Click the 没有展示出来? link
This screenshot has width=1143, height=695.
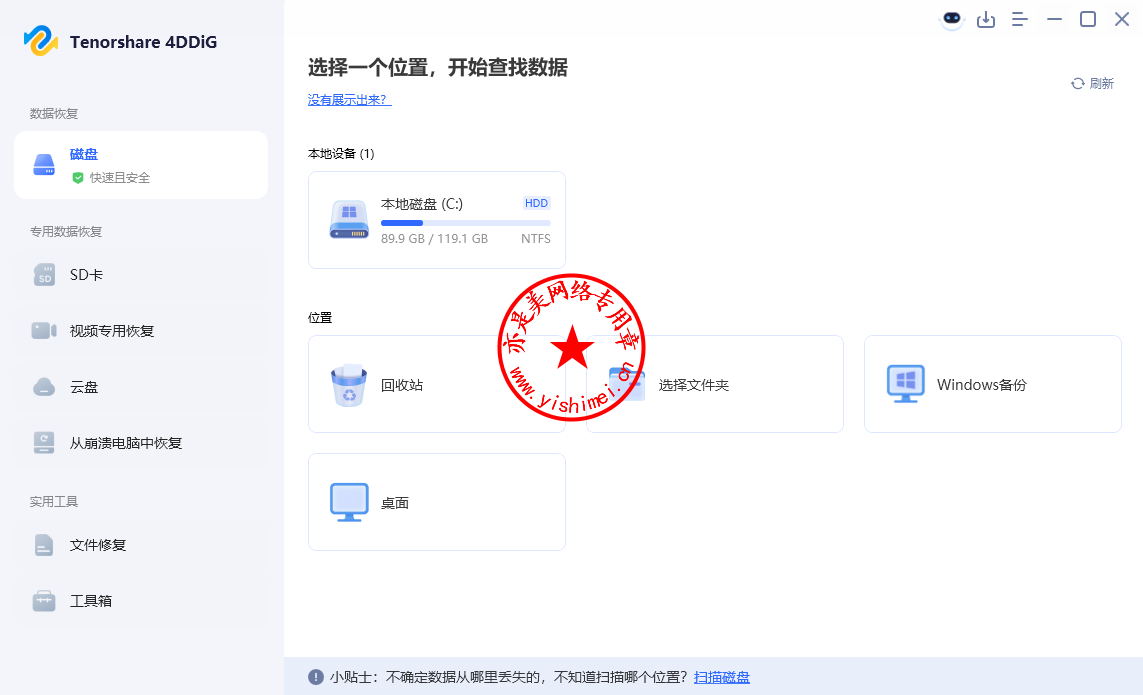pyautogui.click(x=349, y=100)
